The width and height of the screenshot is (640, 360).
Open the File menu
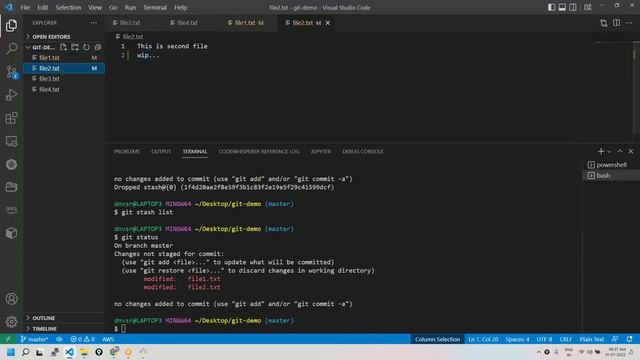coord(25,7)
